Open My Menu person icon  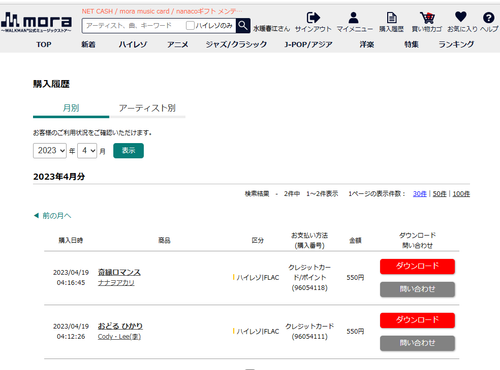pyautogui.click(x=354, y=18)
